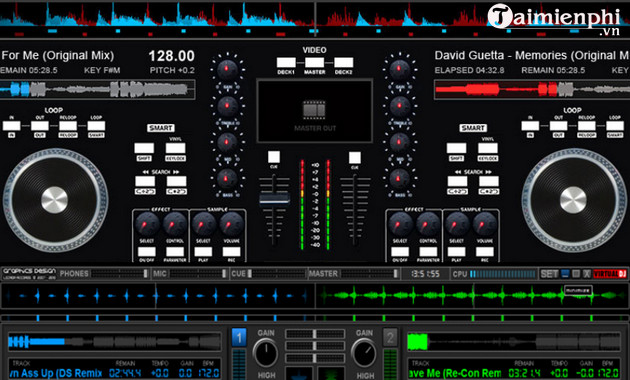Click the left deck EFFECT SELECT knob
The width and height of the screenshot is (630, 380).
[x=147, y=224]
